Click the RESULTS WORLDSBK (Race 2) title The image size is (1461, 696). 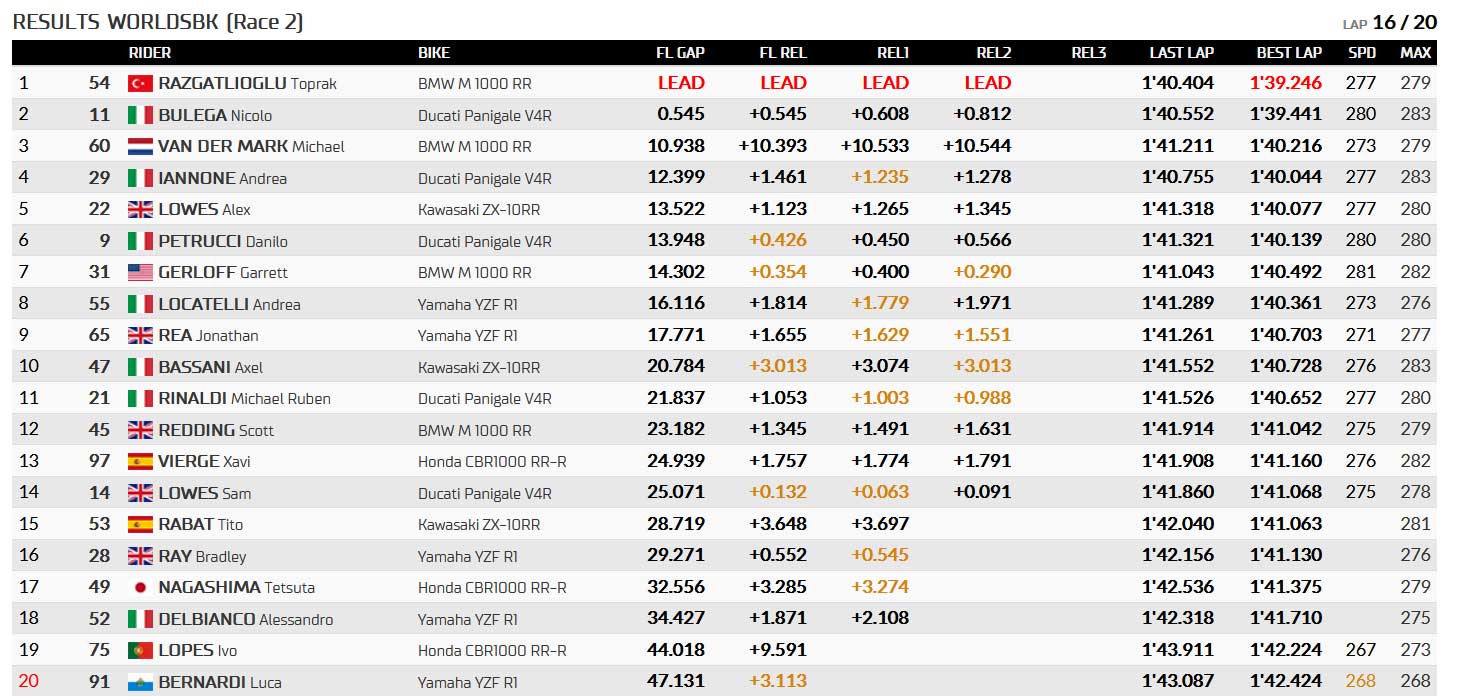click(x=158, y=21)
